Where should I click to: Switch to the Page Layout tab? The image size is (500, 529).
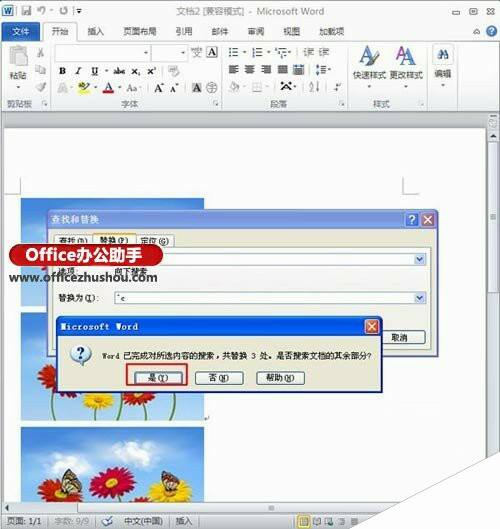click(x=140, y=32)
